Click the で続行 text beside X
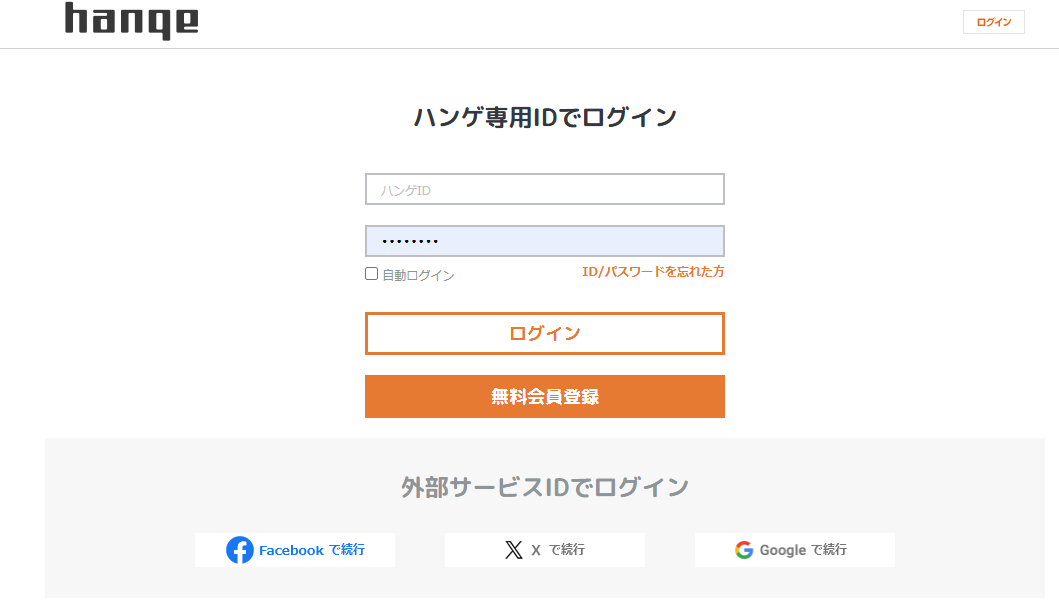The image size is (1059, 609). (567, 550)
